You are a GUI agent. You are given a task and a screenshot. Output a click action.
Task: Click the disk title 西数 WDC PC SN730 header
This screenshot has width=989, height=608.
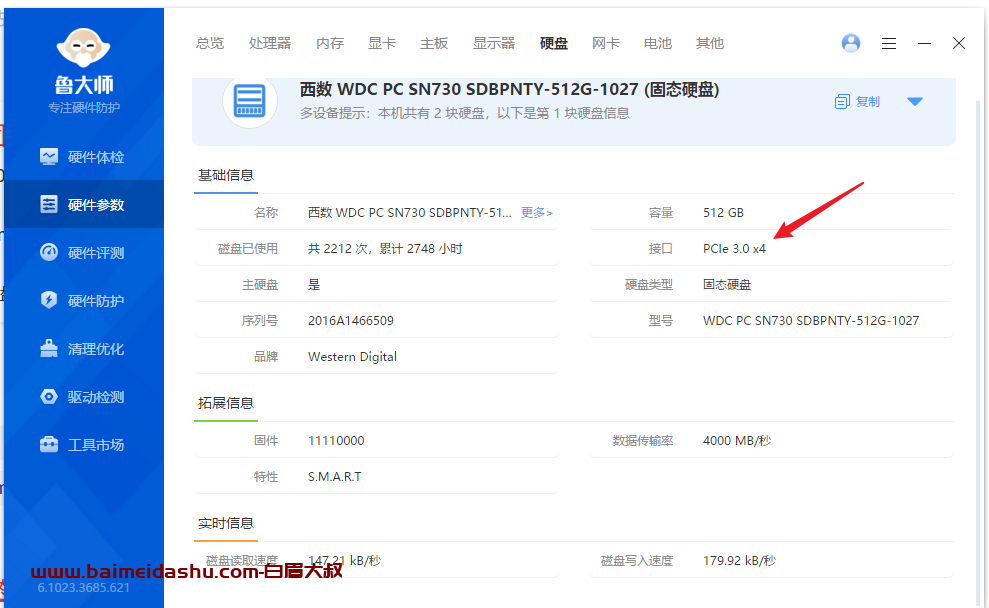pos(510,90)
